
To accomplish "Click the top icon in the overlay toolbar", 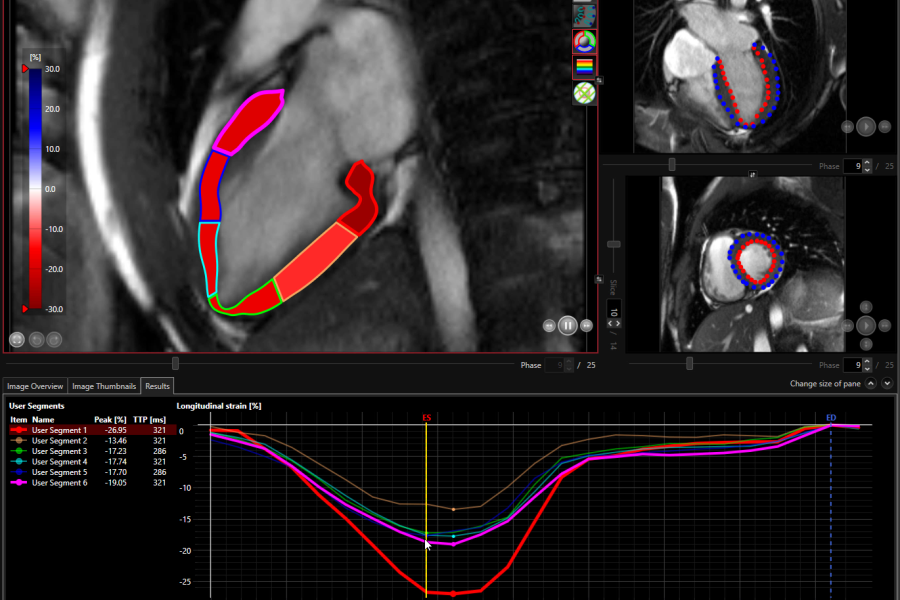I will 583,14.
